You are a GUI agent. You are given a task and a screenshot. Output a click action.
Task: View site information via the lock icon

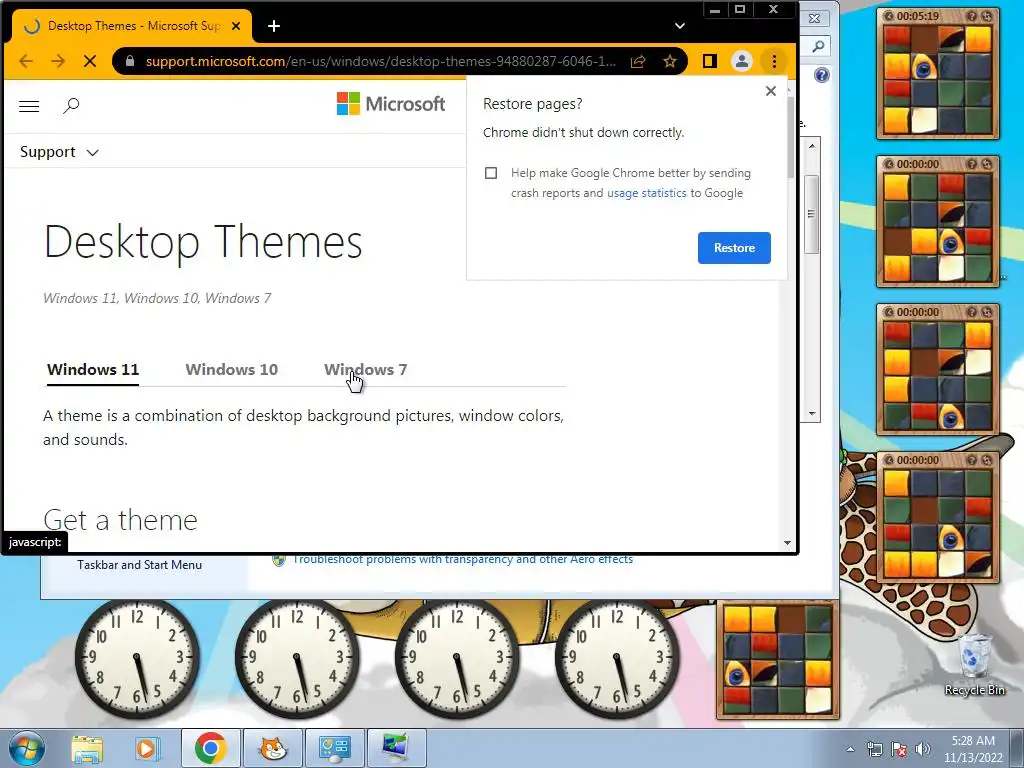pyautogui.click(x=130, y=61)
